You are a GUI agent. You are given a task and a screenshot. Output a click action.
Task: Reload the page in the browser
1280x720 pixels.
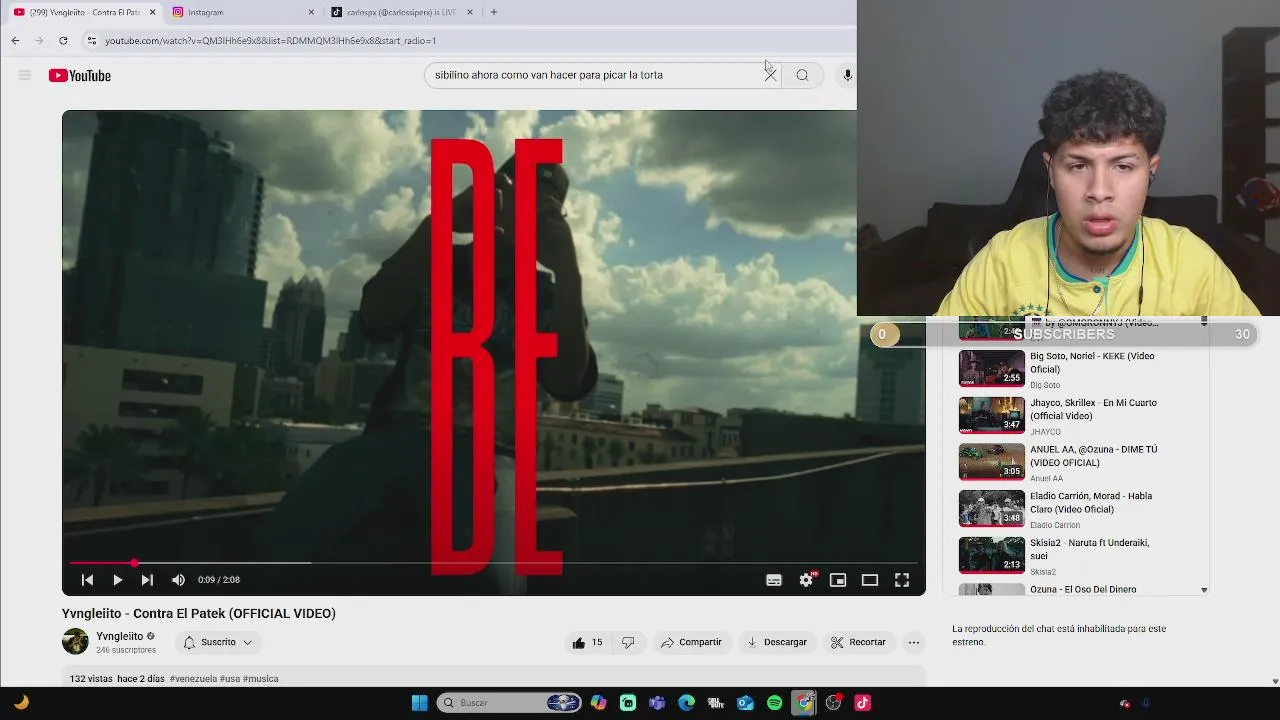[63, 41]
